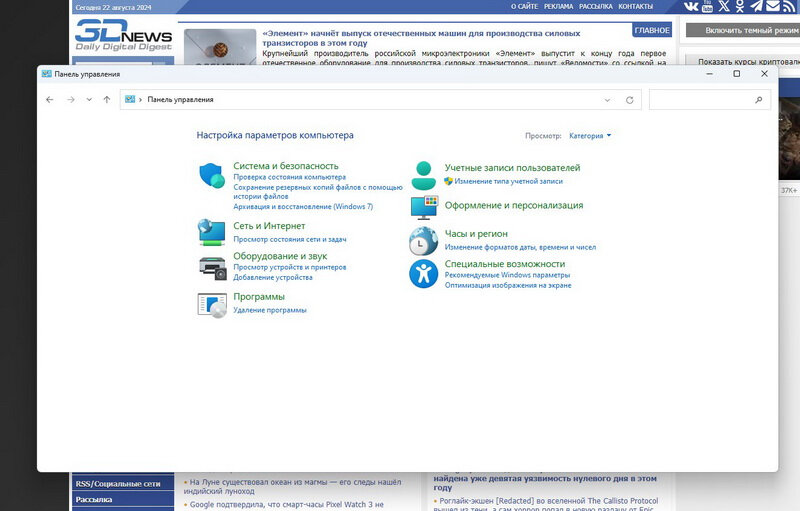Screen dimensions: 800x511
Task: Click the Оформление и персонализация monitor icon
Action: click(424, 207)
